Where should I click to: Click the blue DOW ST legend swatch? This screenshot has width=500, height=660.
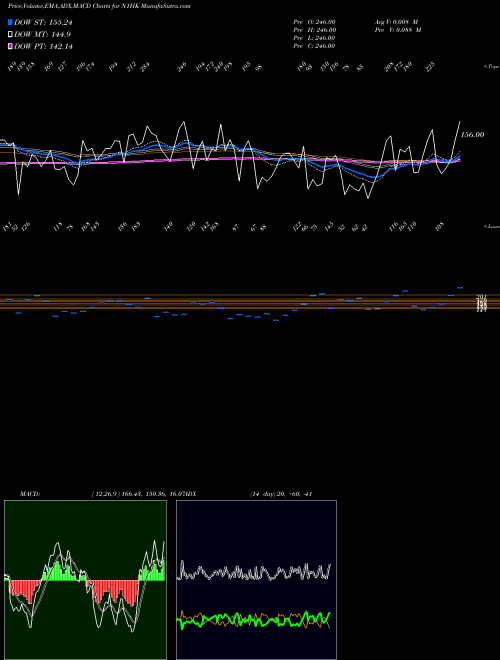click(x=11, y=22)
